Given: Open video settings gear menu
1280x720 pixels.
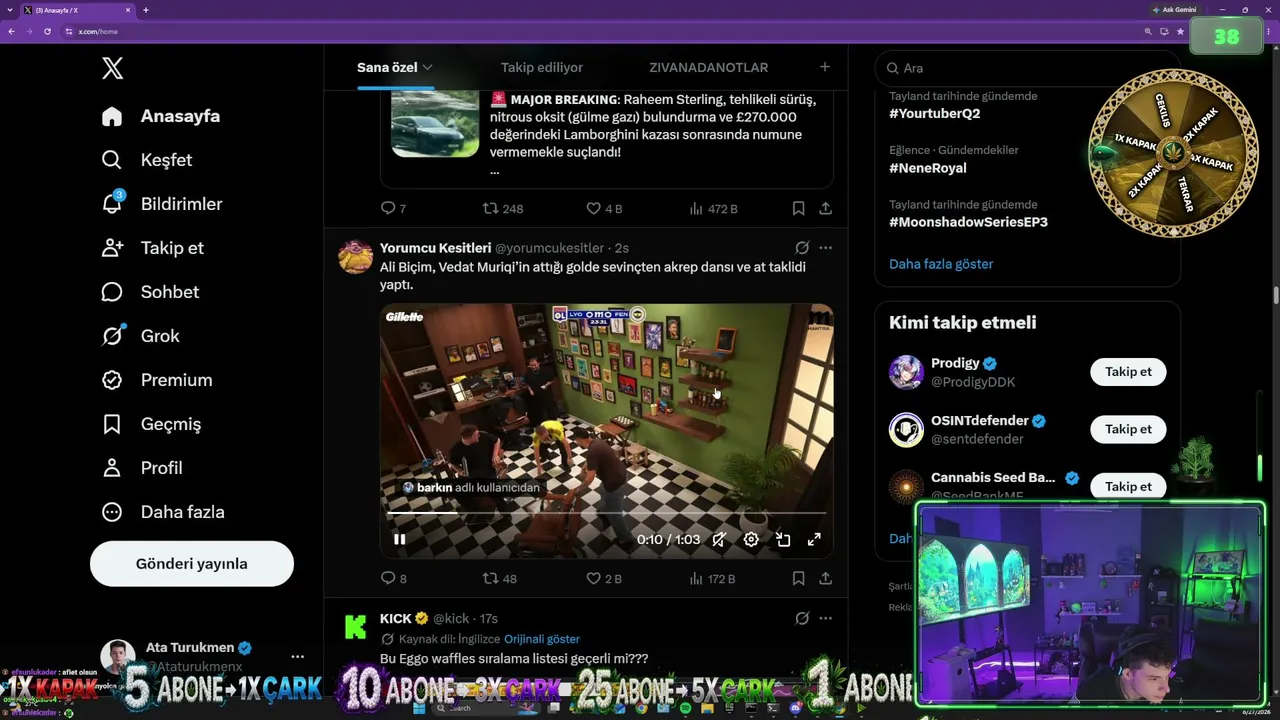Looking at the screenshot, I should click(x=751, y=539).
